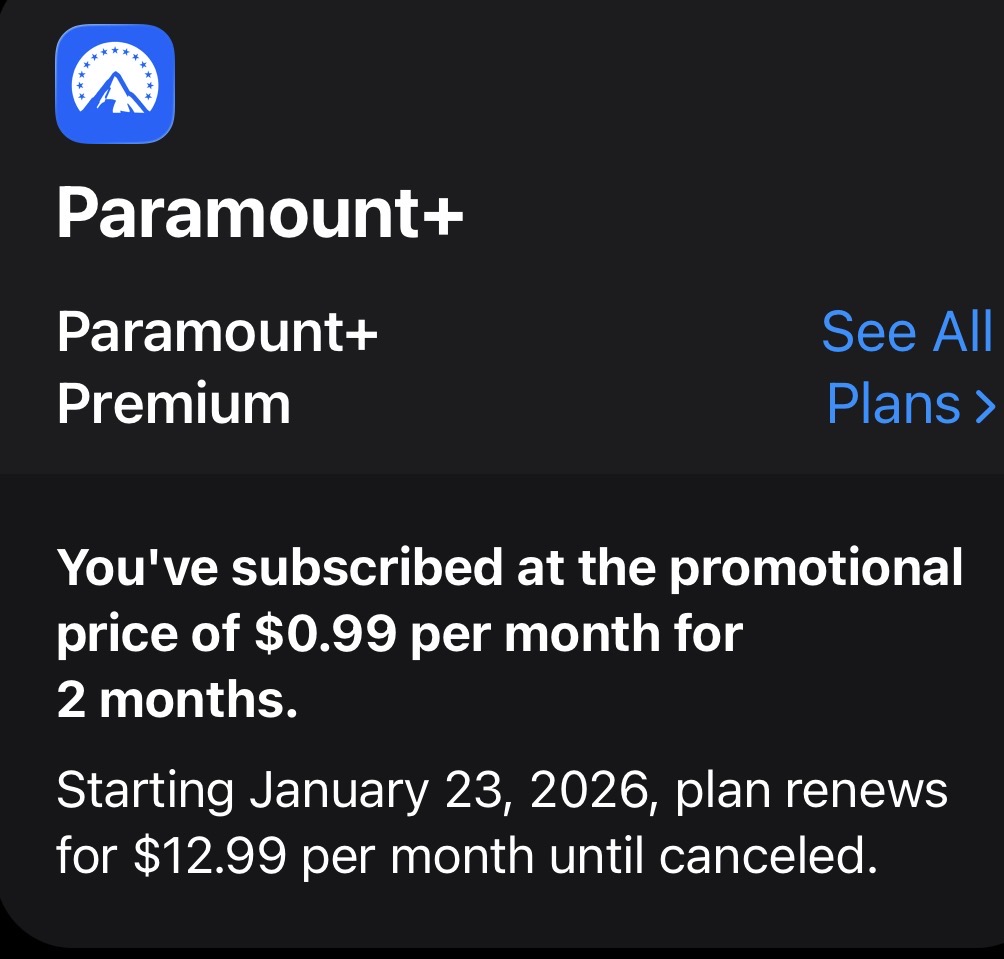This screenshot has height=959, width=1004.
Task: Tap the Paramount+ plan name line
Action: click(x=218, y=331)
